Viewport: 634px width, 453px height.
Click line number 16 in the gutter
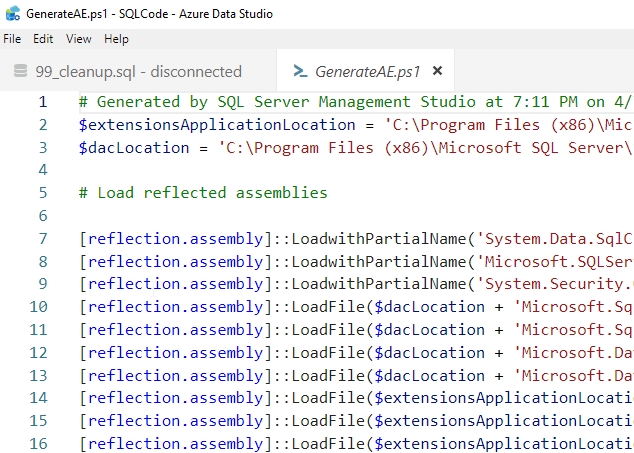pos(38,443)
